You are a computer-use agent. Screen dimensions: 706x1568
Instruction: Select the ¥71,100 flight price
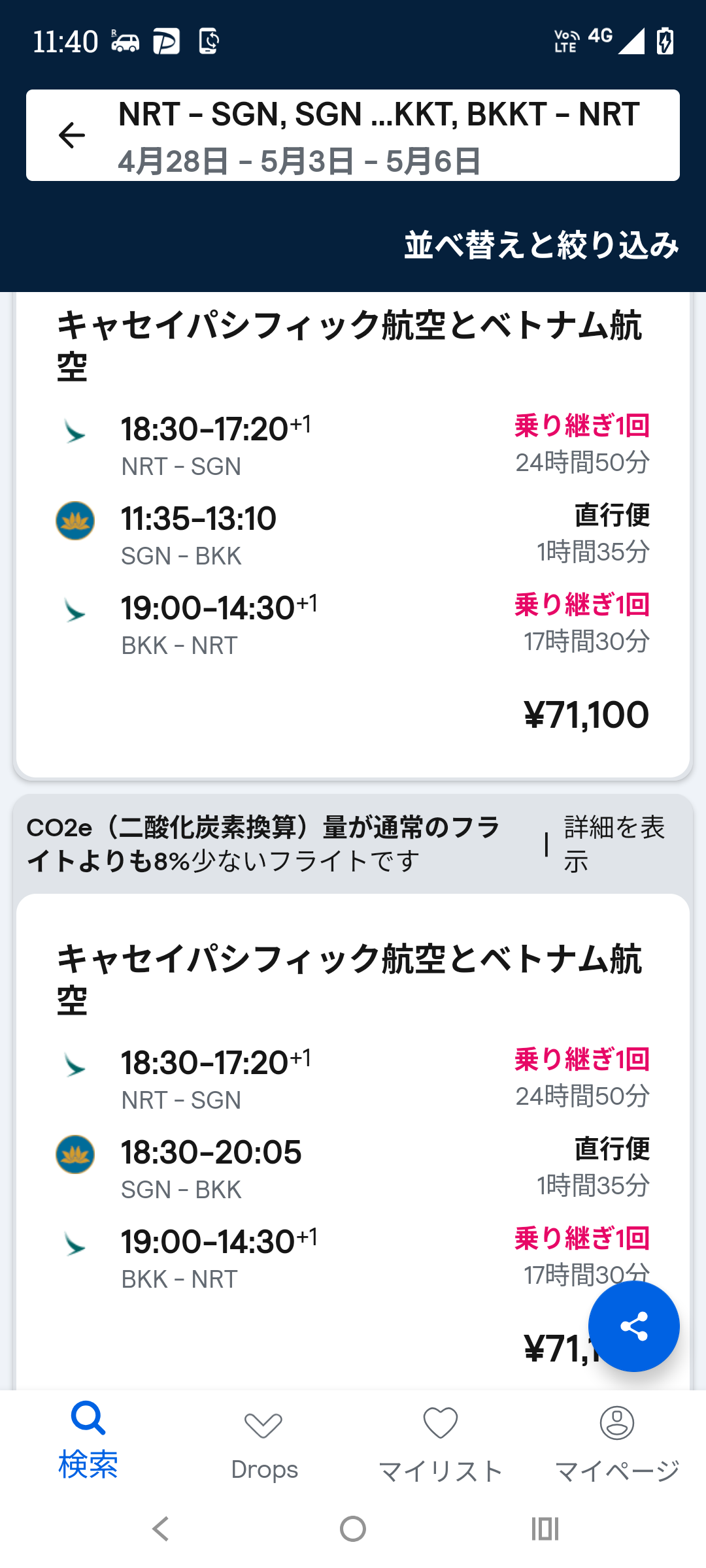(586, 715)
